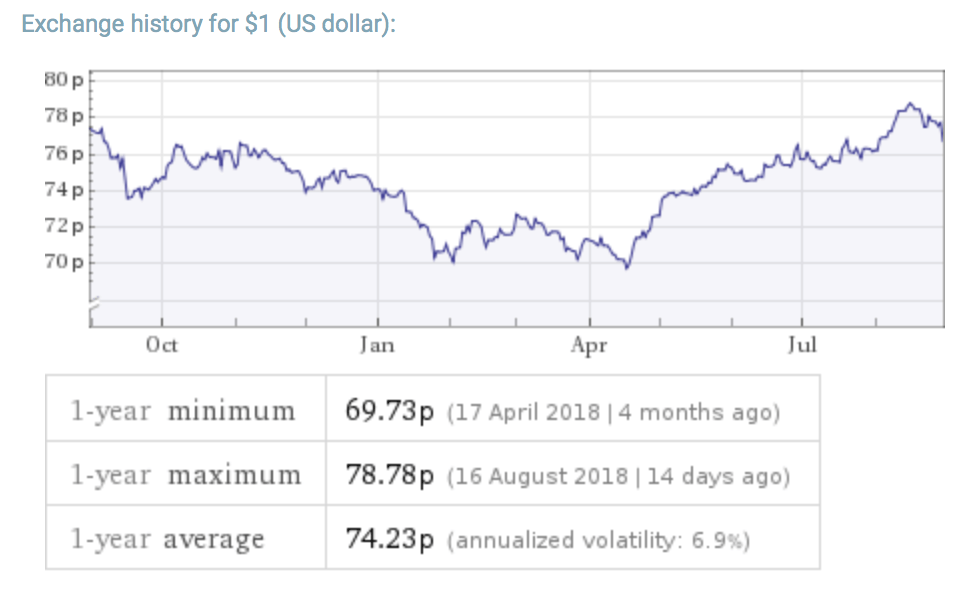Select the 69.73p minimum value

[389, 412]
